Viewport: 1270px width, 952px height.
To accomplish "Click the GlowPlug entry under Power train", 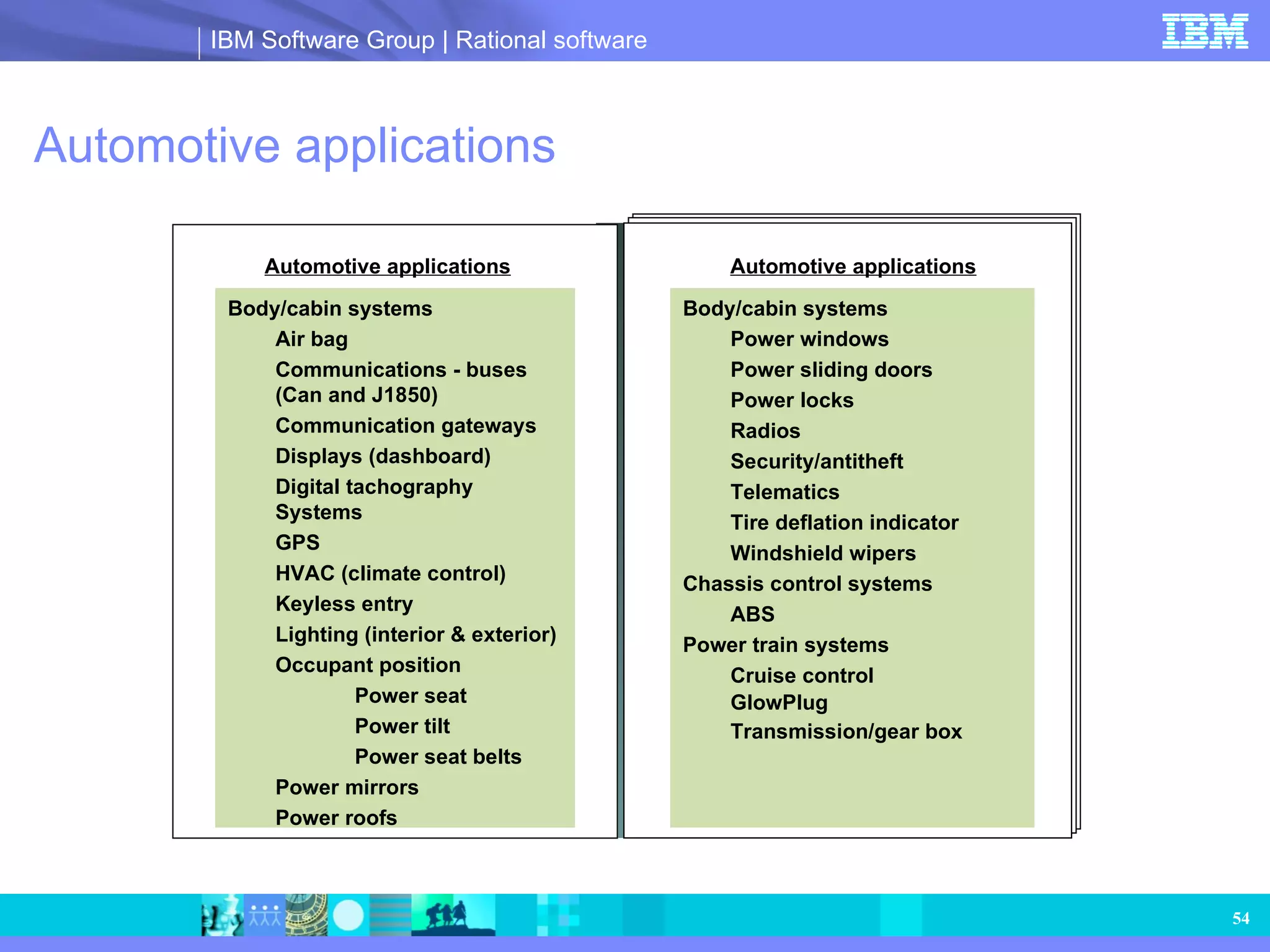I will pos(779,703).
